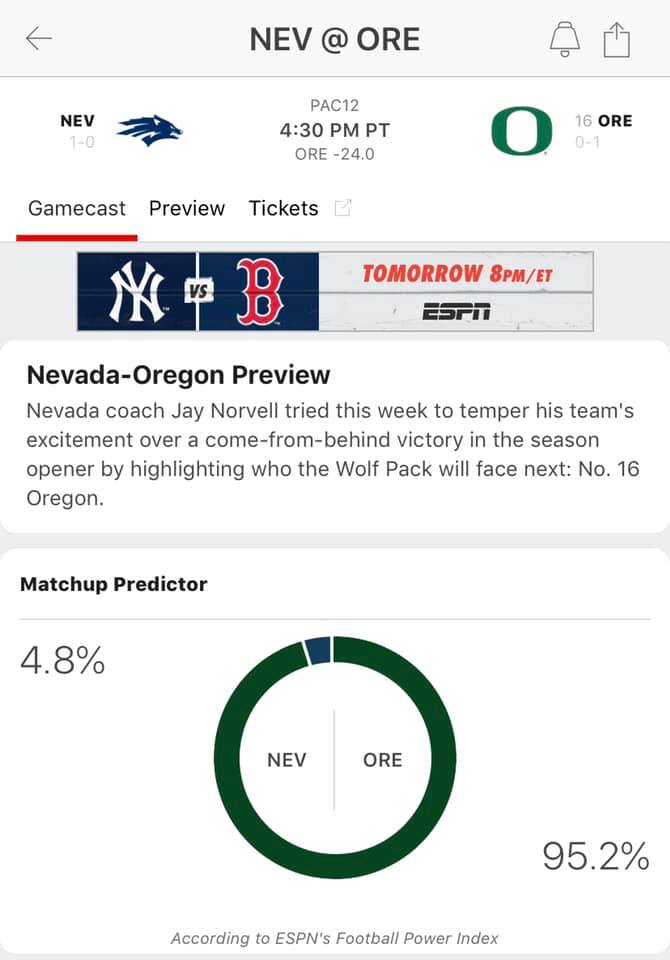The height and width of the screenshot is (960, 670).
Task: Tap the Red Sox logo in the banner
Action: [260, 291]
